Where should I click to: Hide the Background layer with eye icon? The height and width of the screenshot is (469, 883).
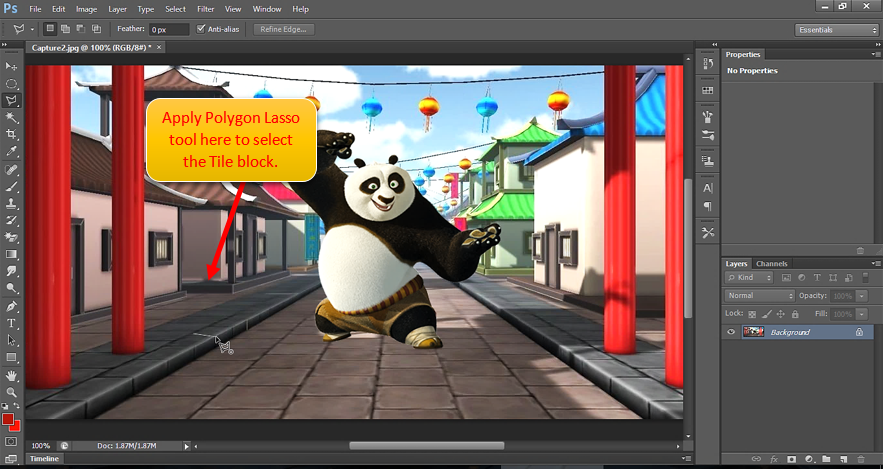pyautogui.click(x=731, y=332)
